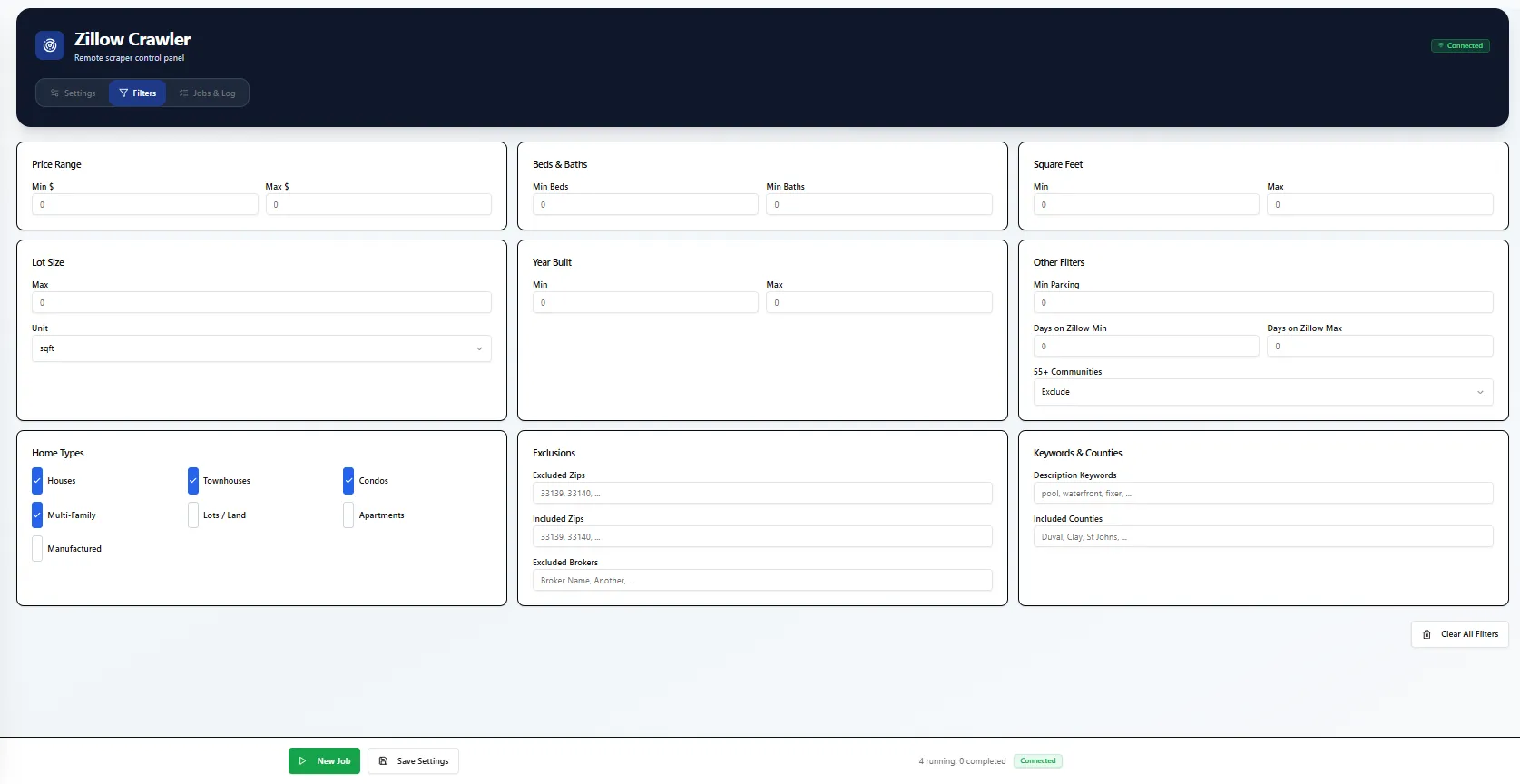The height and width of the screenshot is (784, 1520).
Task: Uncheck the Condos checkbox
Action: [348, 481]
